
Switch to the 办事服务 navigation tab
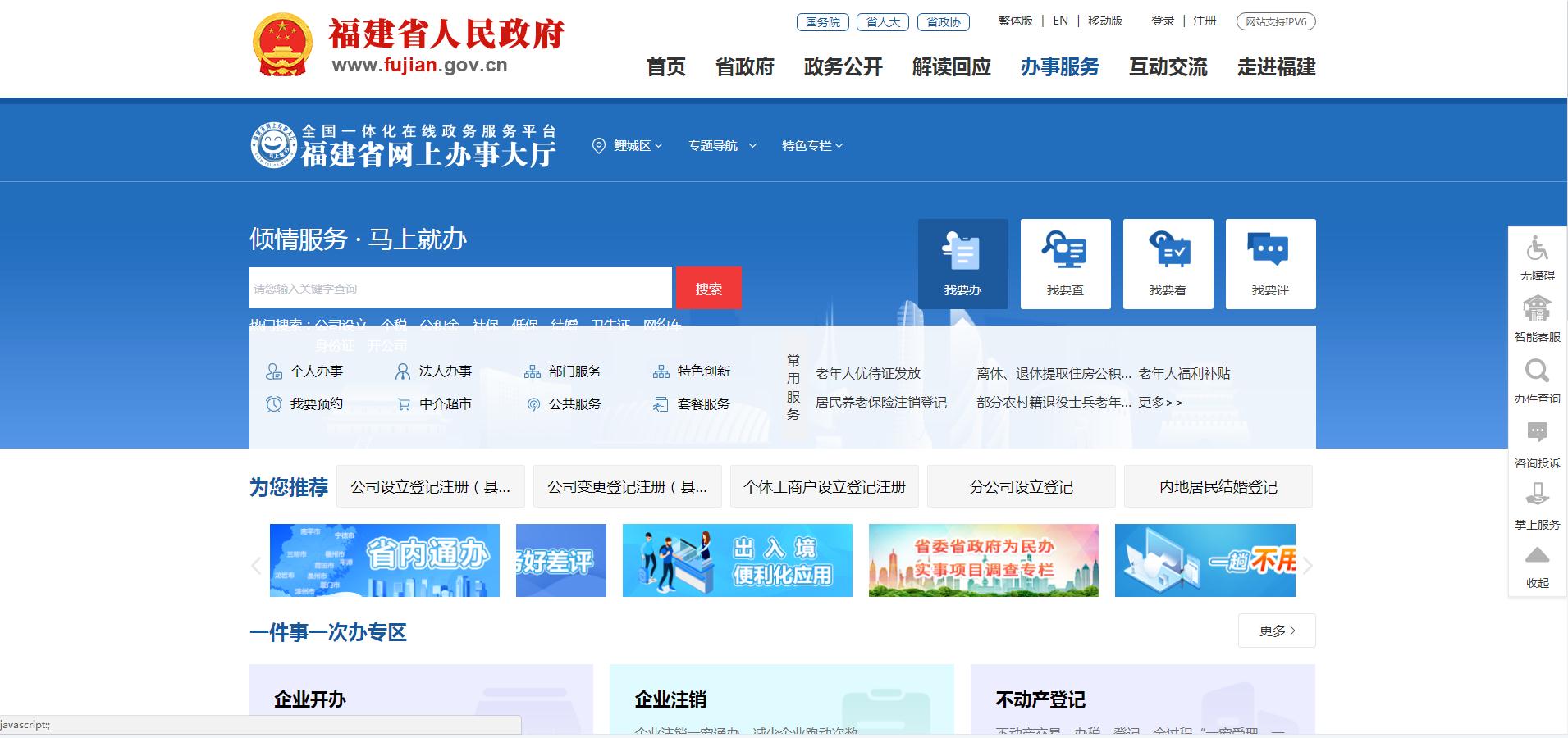pos(1060,68)
